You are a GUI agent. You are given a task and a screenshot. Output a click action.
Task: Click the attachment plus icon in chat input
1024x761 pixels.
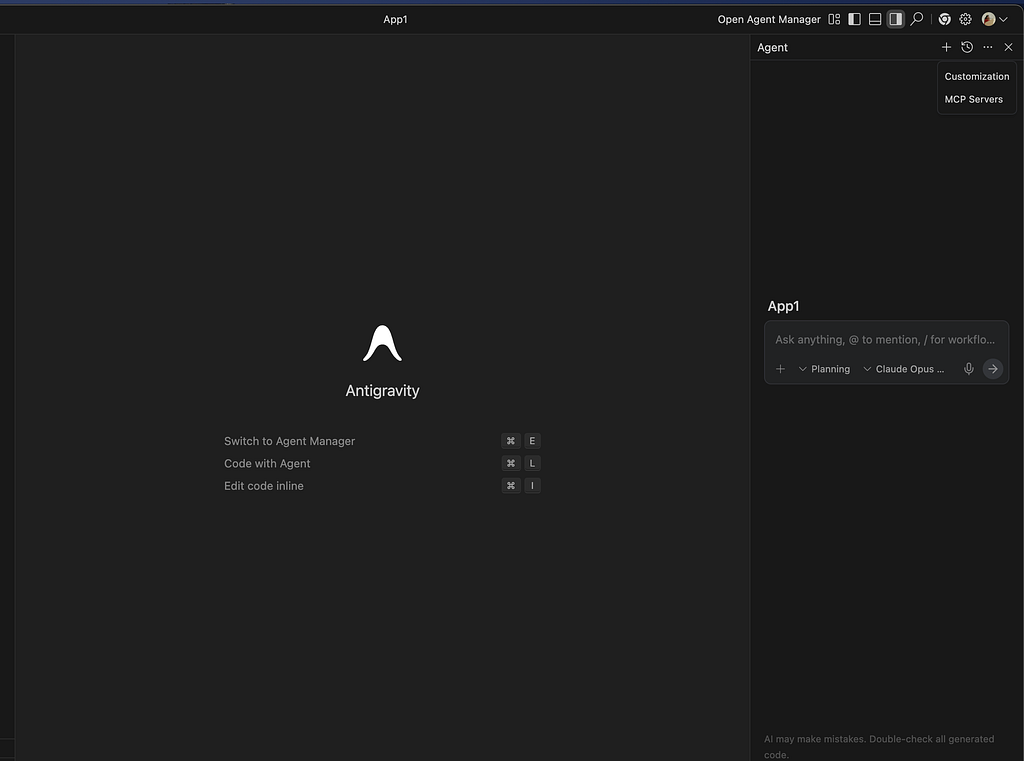click(780, 368)
